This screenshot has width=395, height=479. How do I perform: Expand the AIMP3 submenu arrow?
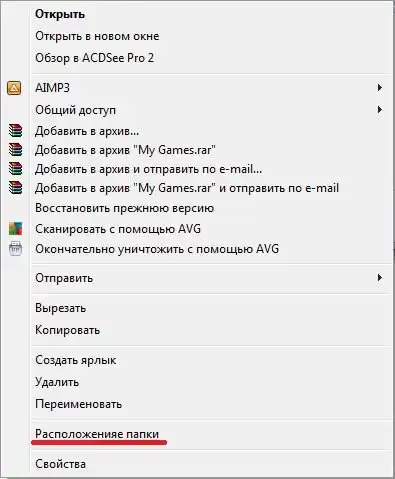[x=379, y=88]
